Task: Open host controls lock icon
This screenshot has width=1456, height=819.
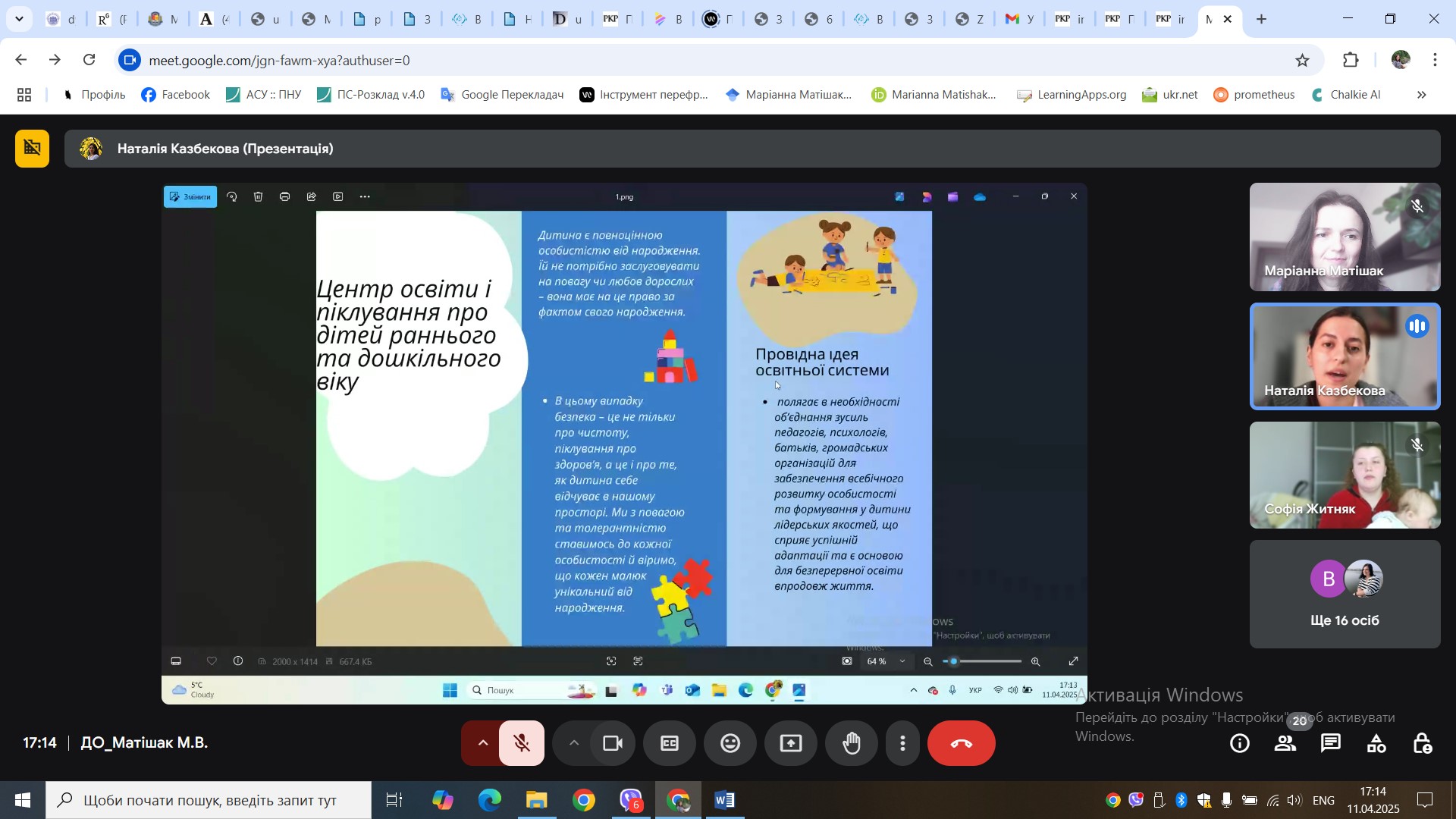Action: [1422, 744]
